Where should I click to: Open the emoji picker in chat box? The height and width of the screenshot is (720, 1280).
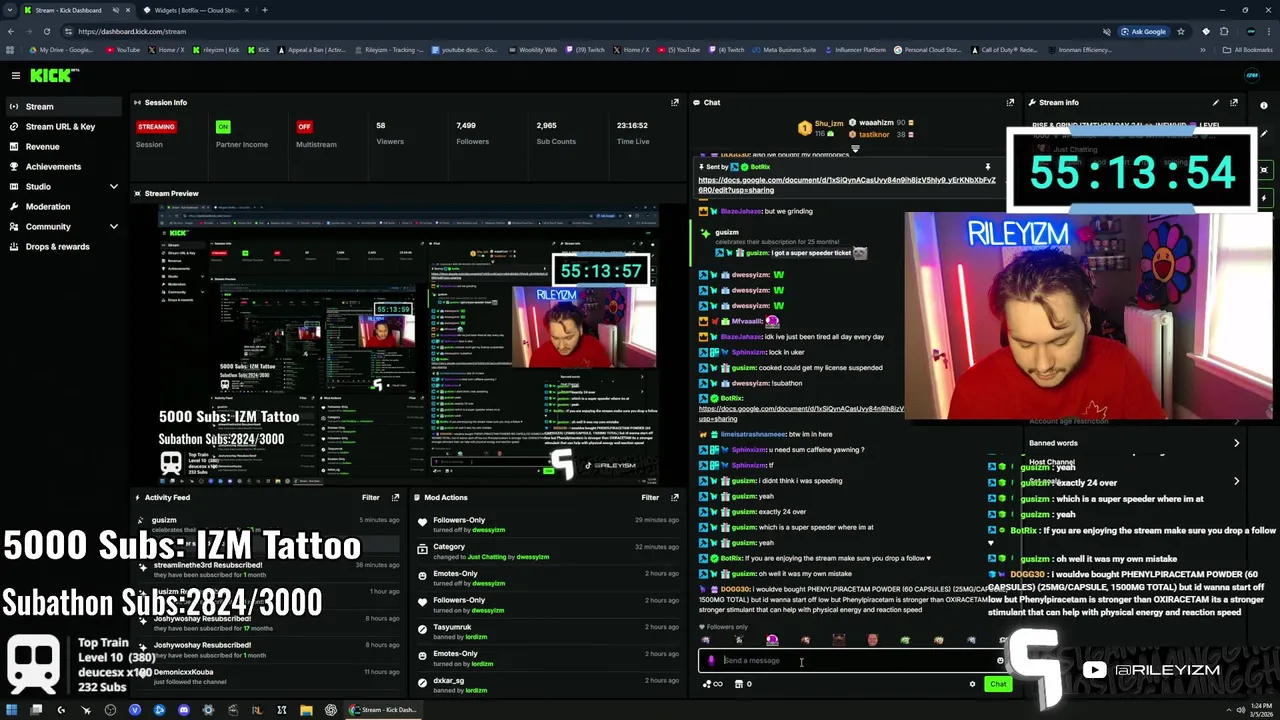pyautogui.click(x=999, y=660)
